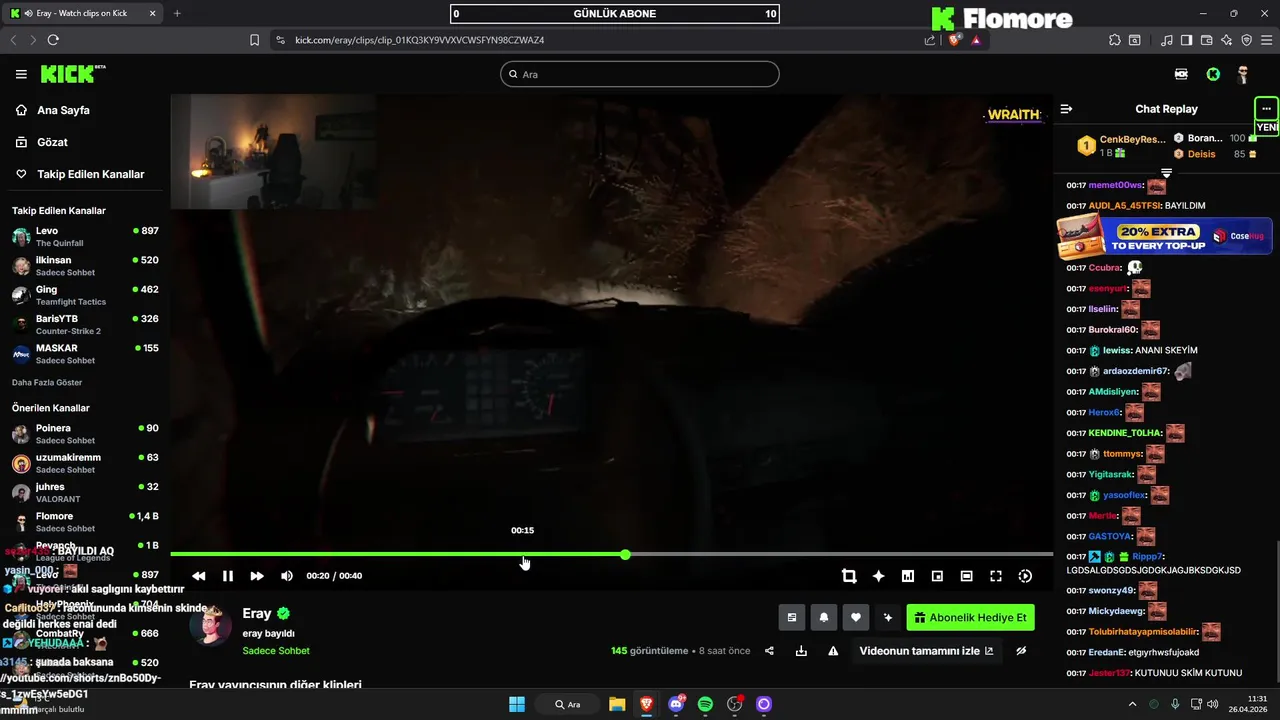Open Poinera recommended channel
The image size is (1280, 720).
(85, 434)
